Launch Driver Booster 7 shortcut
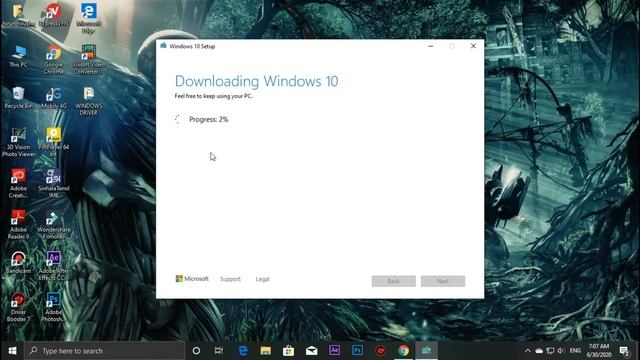Image resolution: width=640 pixels, height=360 pixels. point(18,307)
